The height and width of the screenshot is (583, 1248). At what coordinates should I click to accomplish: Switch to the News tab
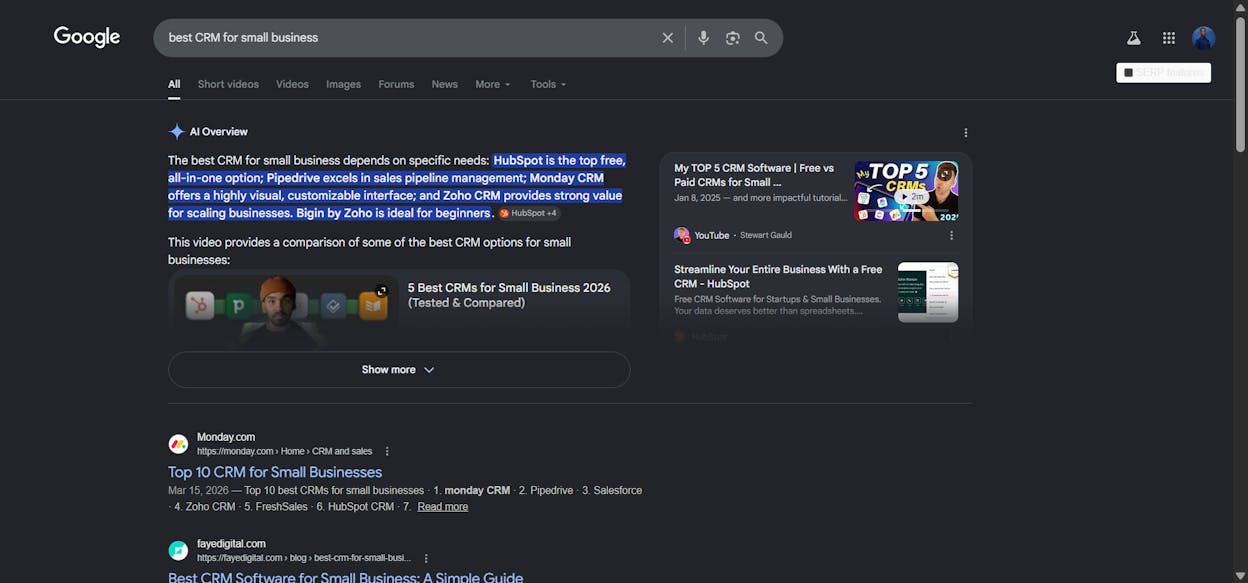445,84
